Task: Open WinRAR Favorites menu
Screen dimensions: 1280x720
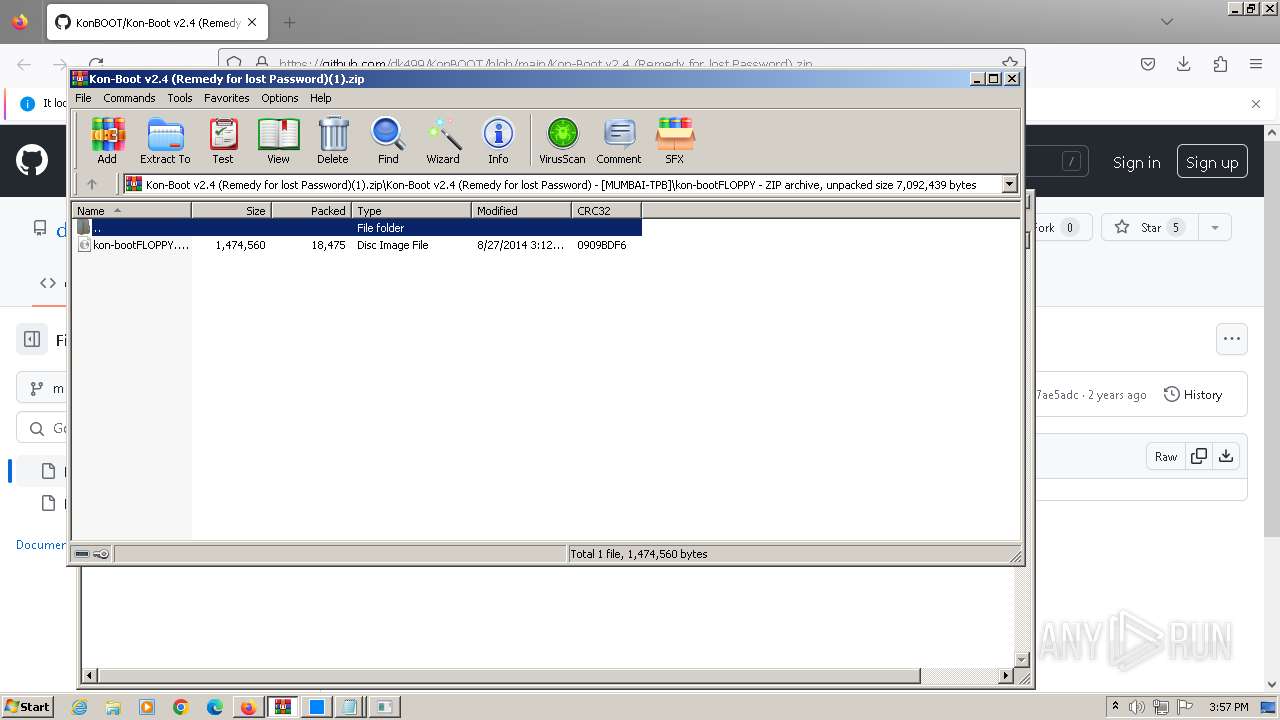Action: coord(227,98)
